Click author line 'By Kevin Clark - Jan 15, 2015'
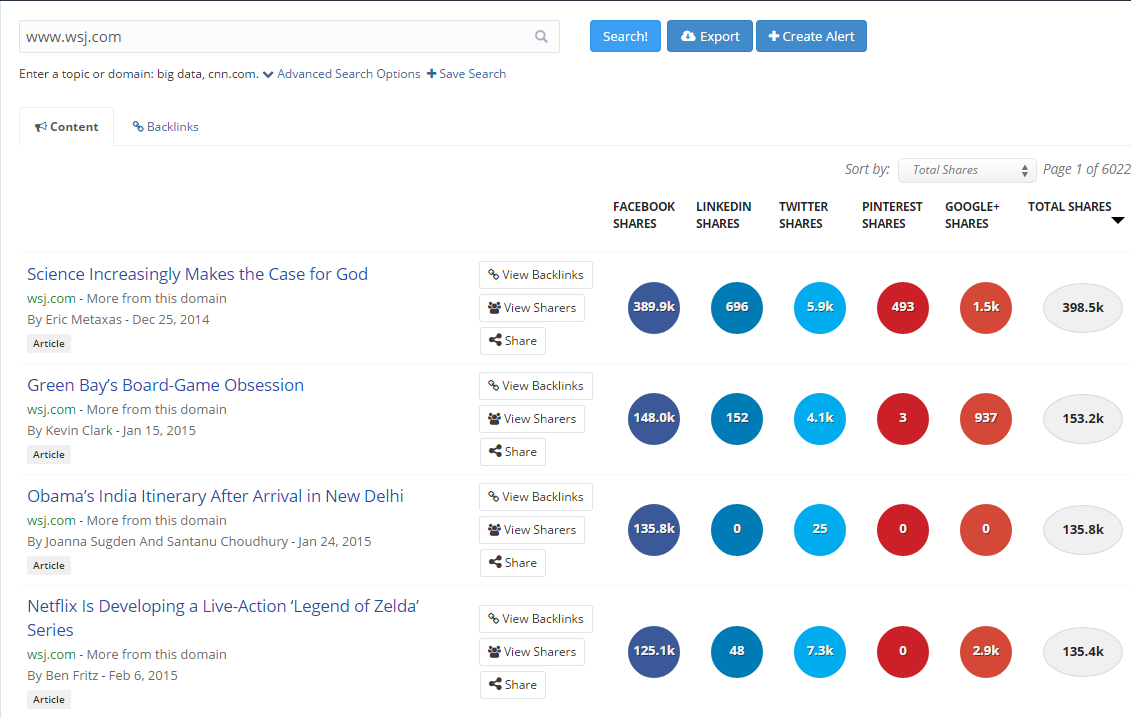Viewport: 1131px width, 718px height. tap(112, 431)
